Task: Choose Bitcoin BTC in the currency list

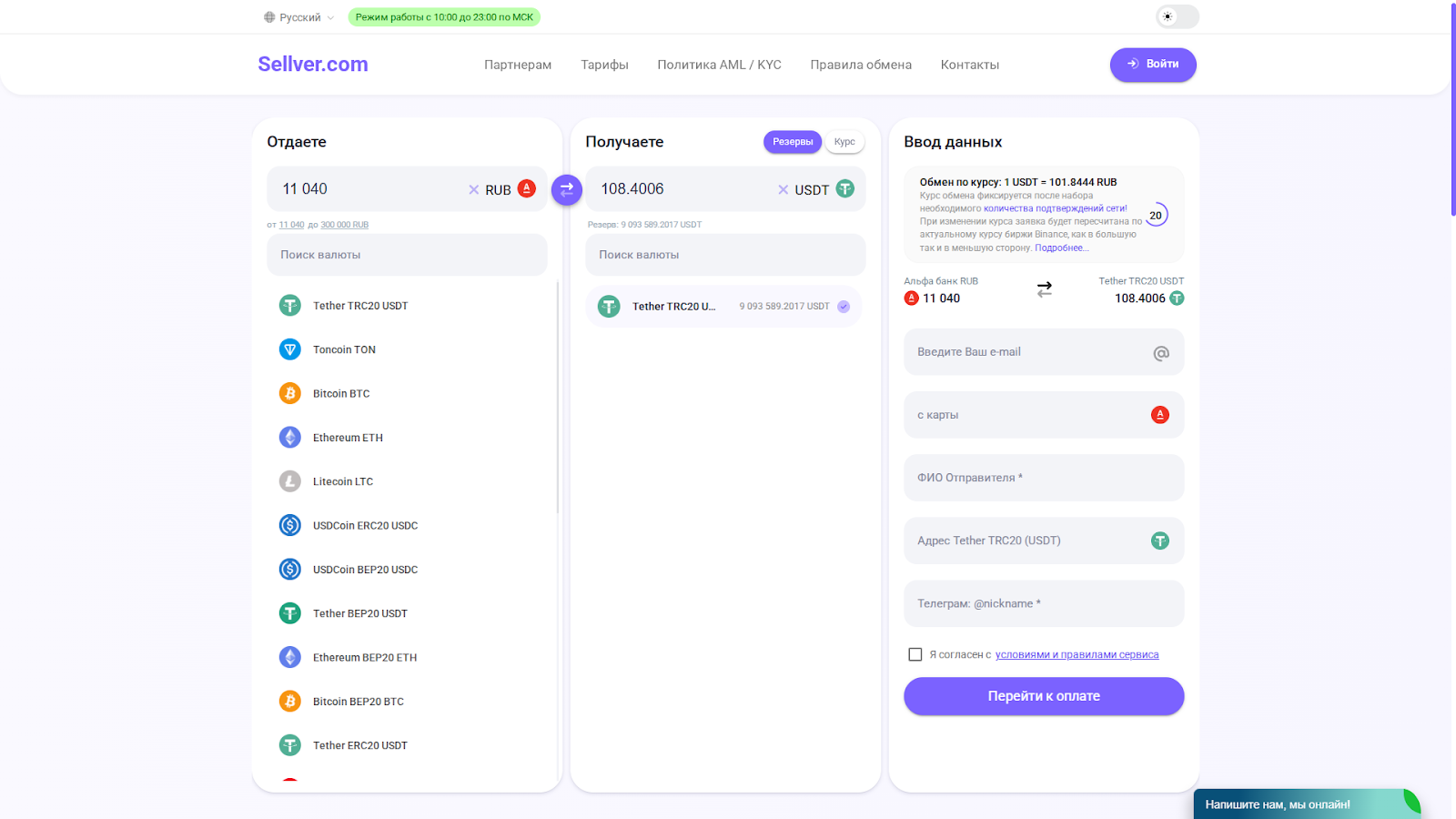Action: tap(341, 394)
